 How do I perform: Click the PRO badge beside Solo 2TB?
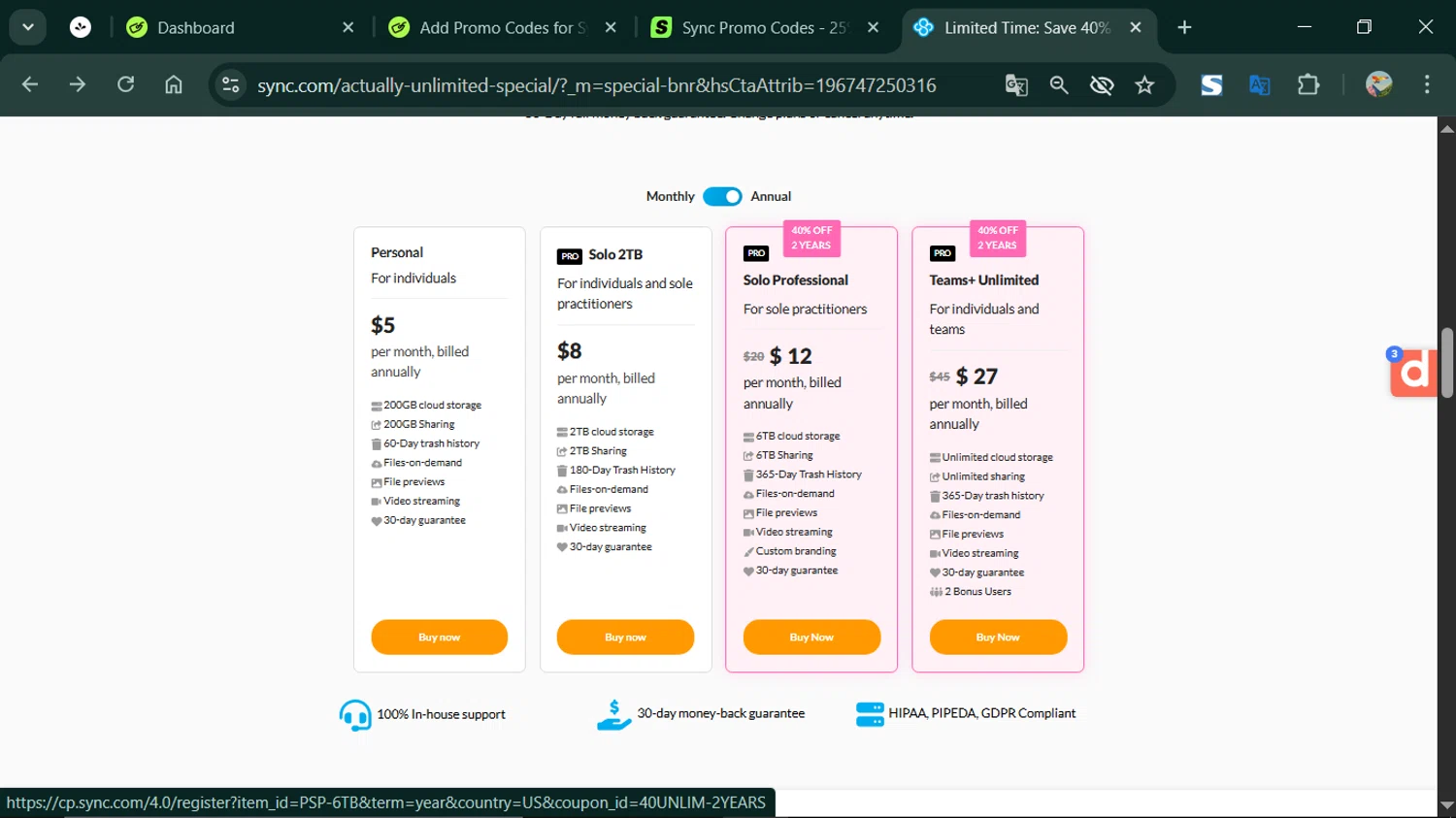point(570,256)
